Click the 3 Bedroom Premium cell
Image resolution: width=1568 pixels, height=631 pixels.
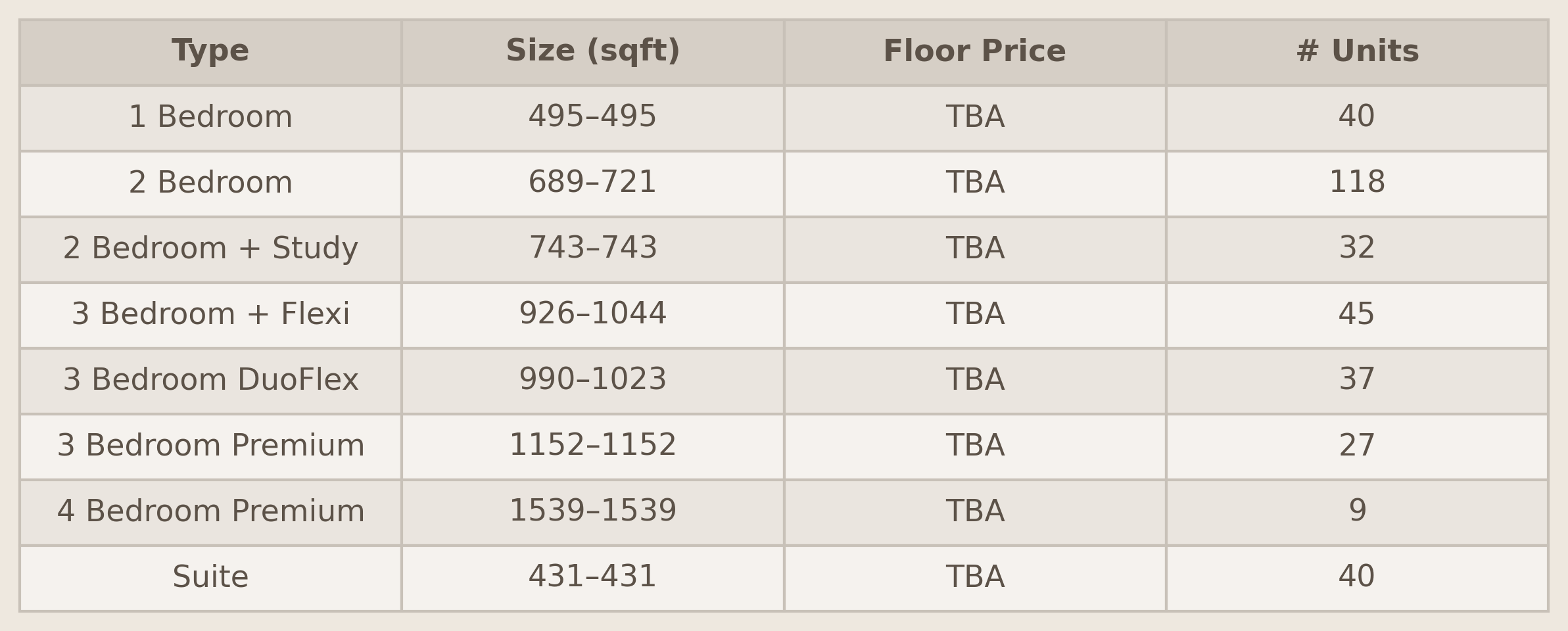210,446
